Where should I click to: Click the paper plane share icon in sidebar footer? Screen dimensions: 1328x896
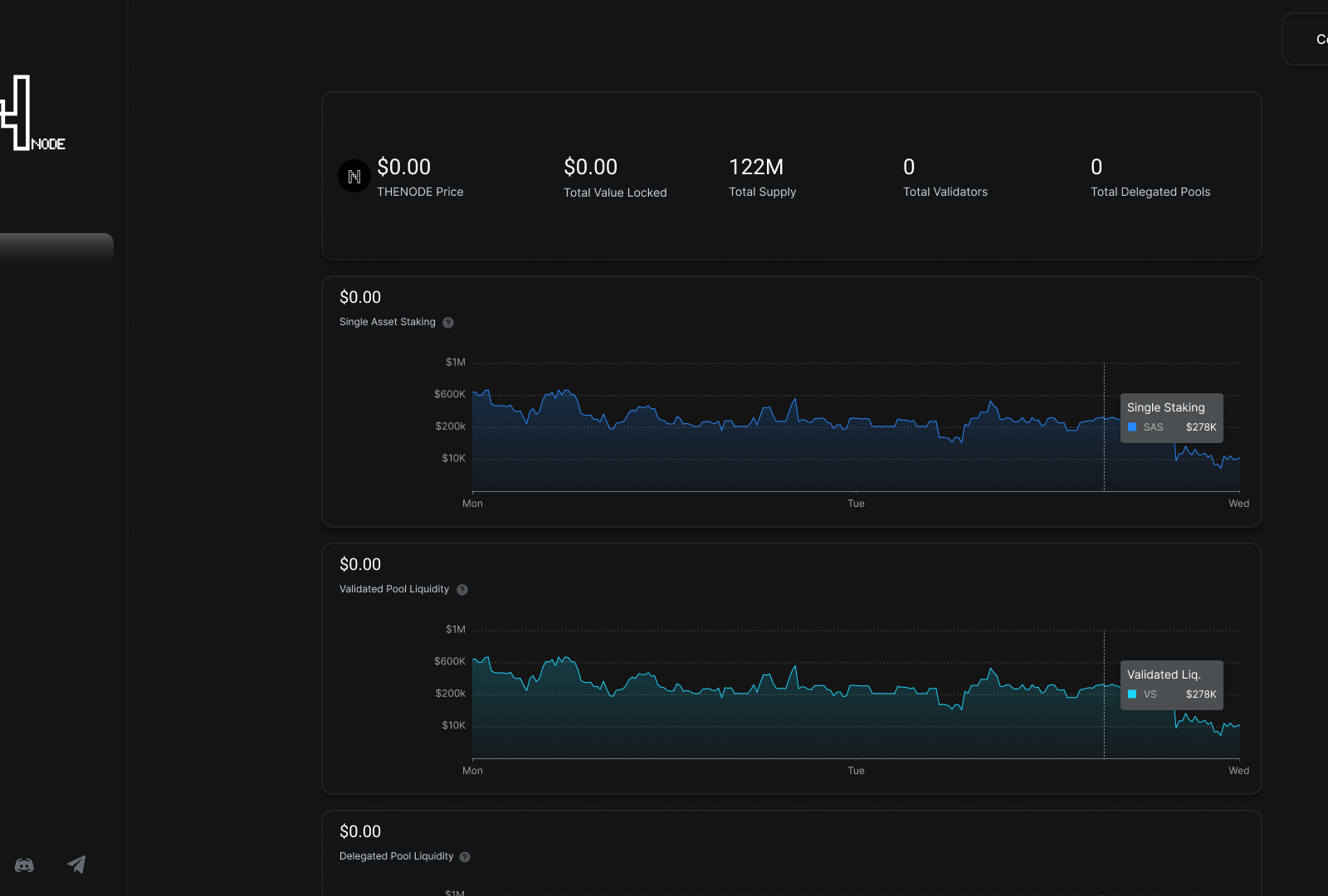click(x=76, y=864)
